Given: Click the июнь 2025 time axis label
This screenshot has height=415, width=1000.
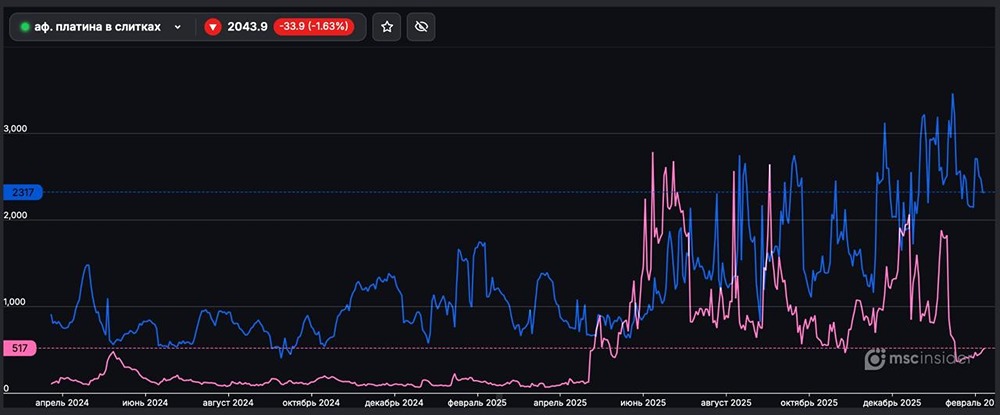Looking at the screenshot, I should click(645, 402).
